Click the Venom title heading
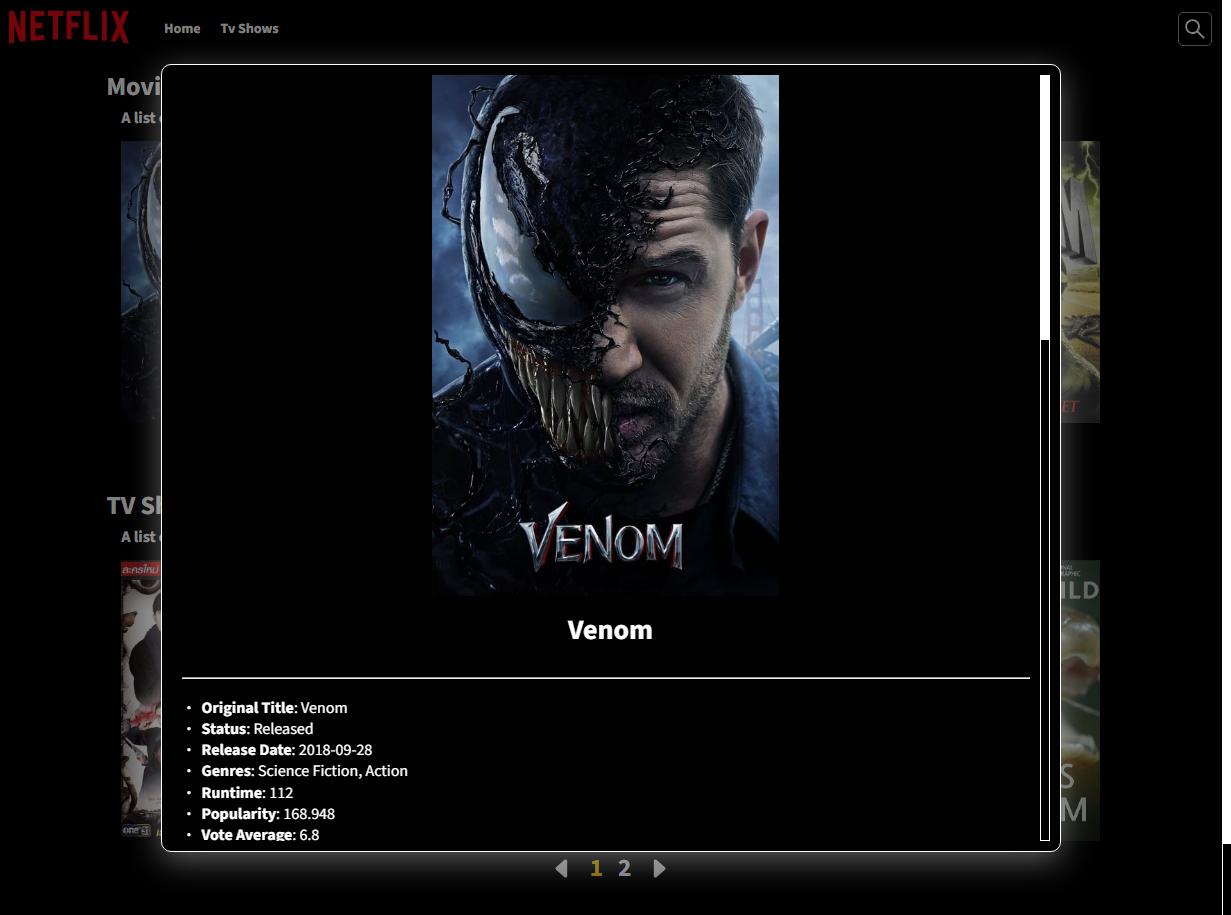 [609, 630]
